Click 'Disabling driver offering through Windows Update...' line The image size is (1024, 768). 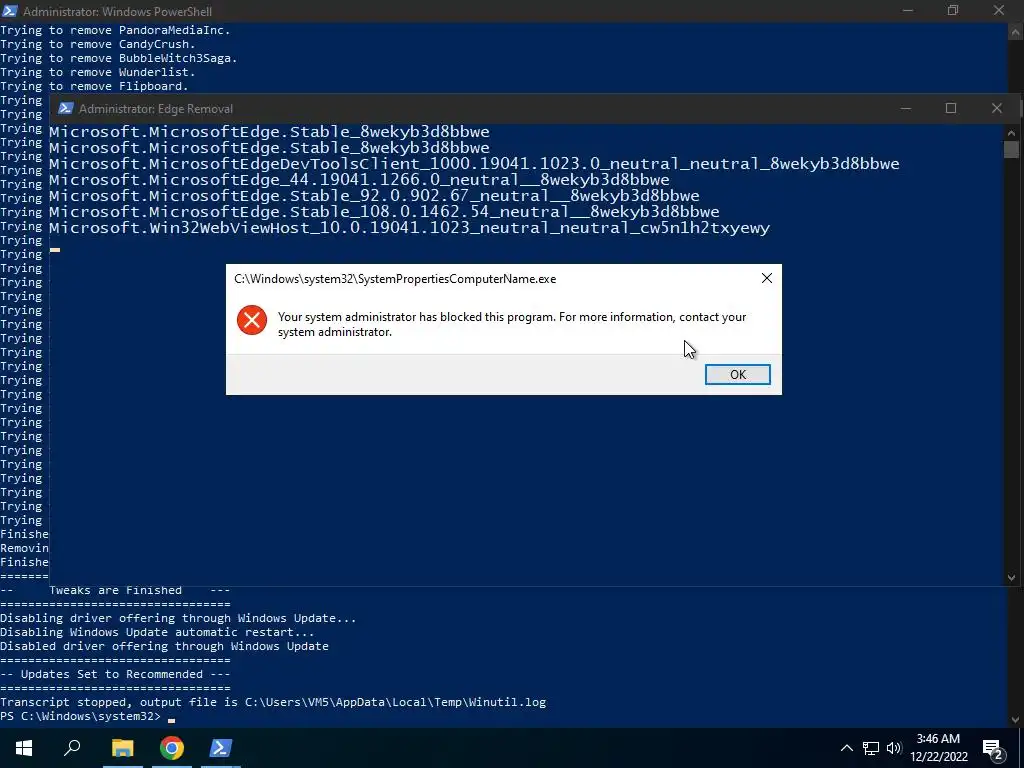[178, 618]
